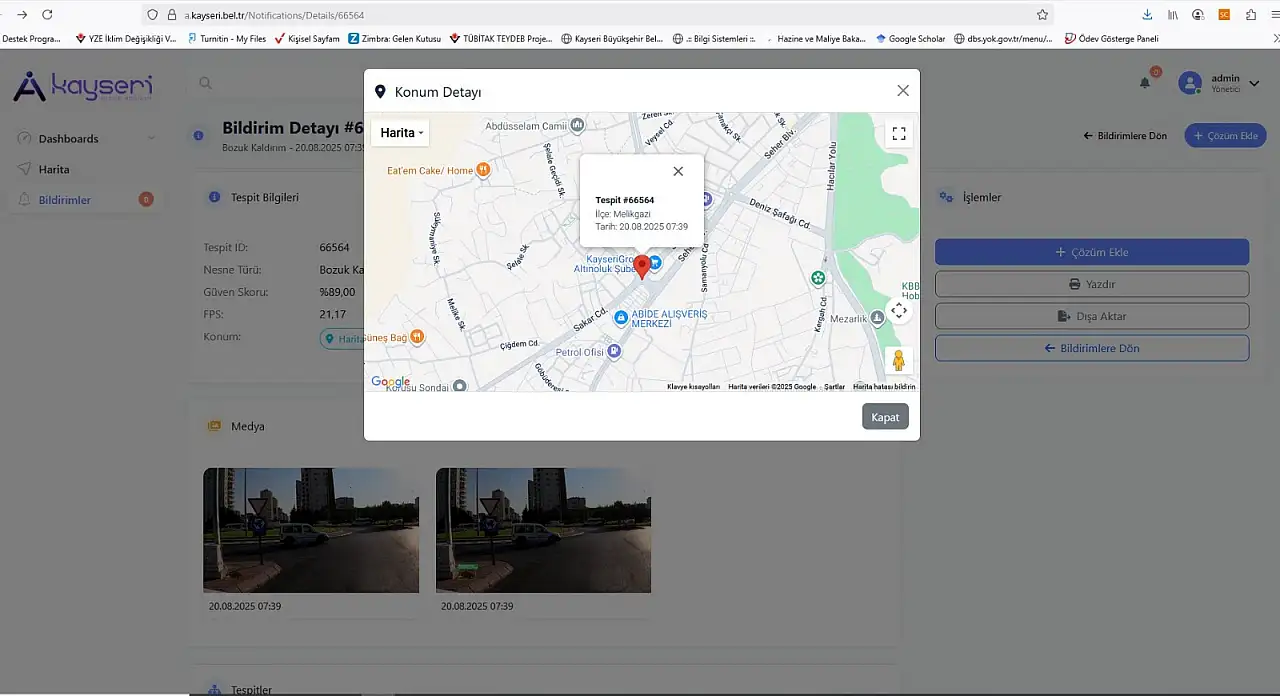
Task: Click the browser address bar
Action: pyautogui.click(x=600, y=15)
